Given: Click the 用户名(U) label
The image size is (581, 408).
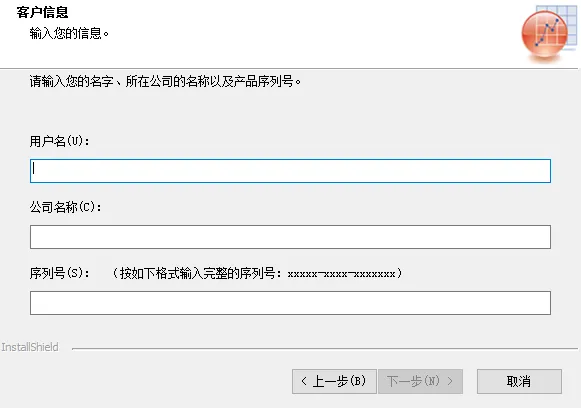Looking at the screenshot, I should pyautogui.click(x=59, y=141).
